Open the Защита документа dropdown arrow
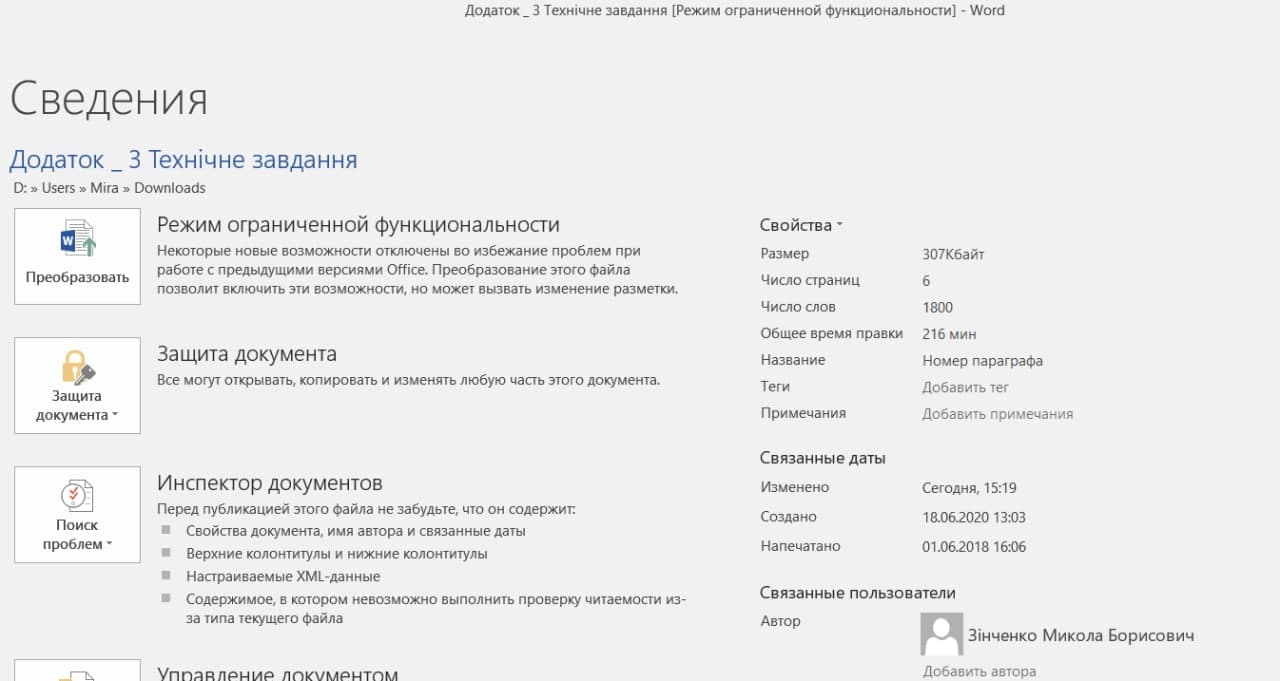 pos(115,415)
